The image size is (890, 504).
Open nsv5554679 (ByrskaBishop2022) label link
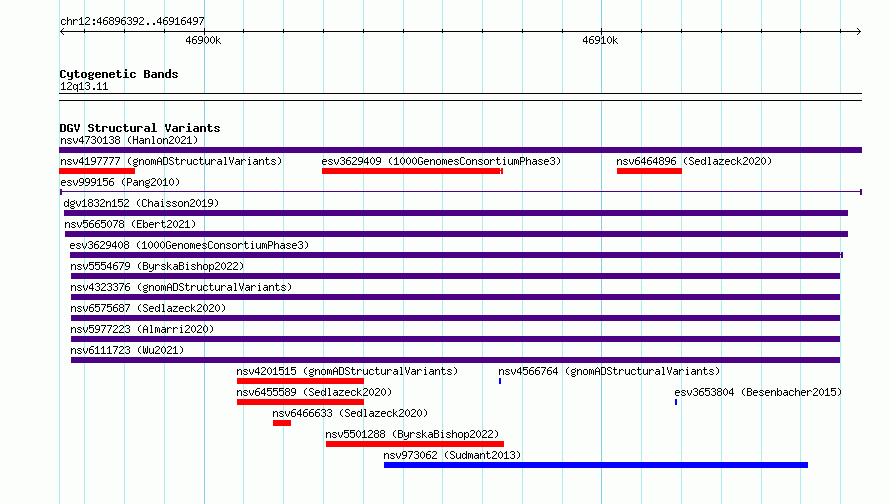click(x=157, y=266)
